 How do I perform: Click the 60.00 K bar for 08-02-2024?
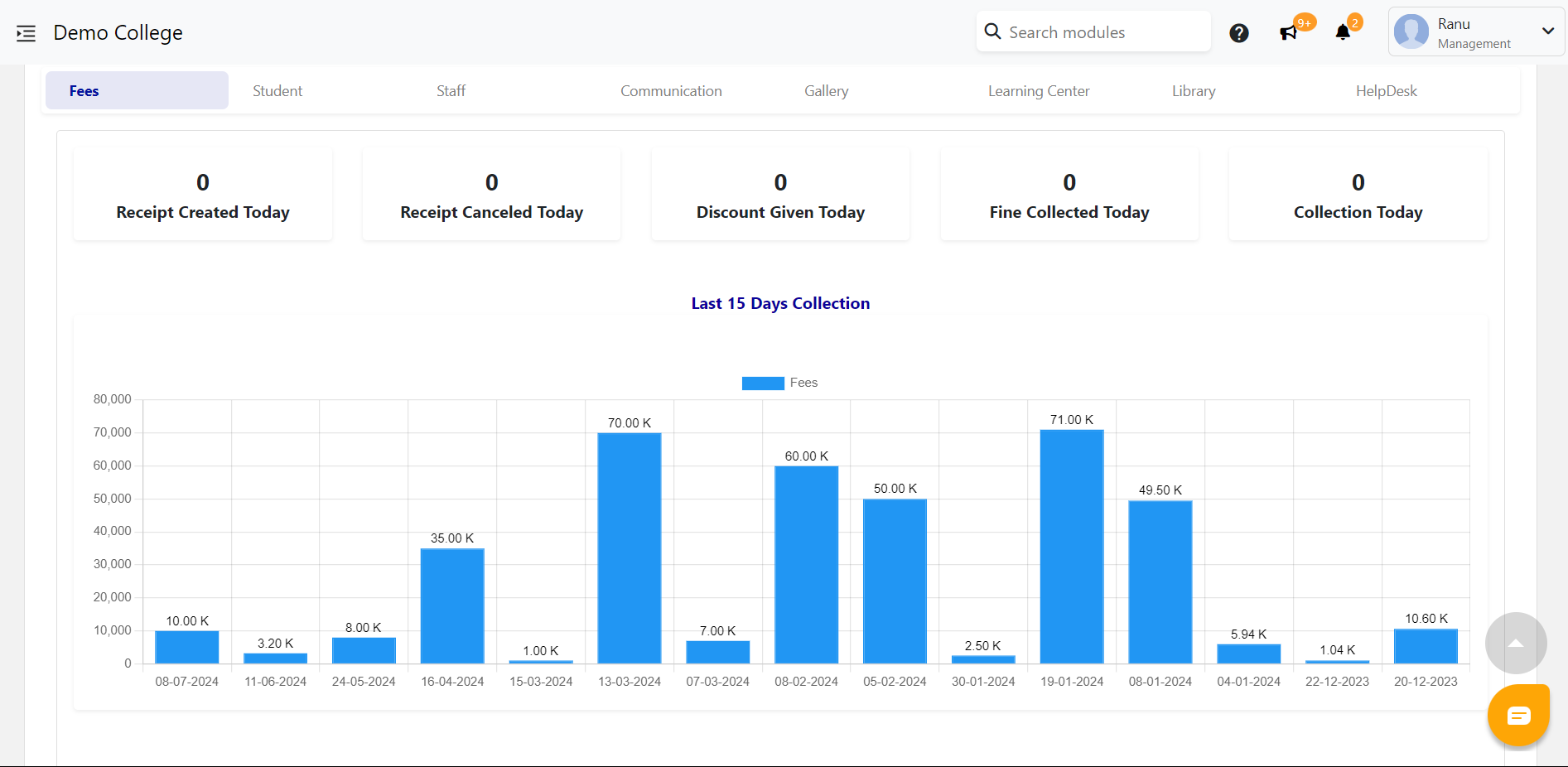pos(806,564)
